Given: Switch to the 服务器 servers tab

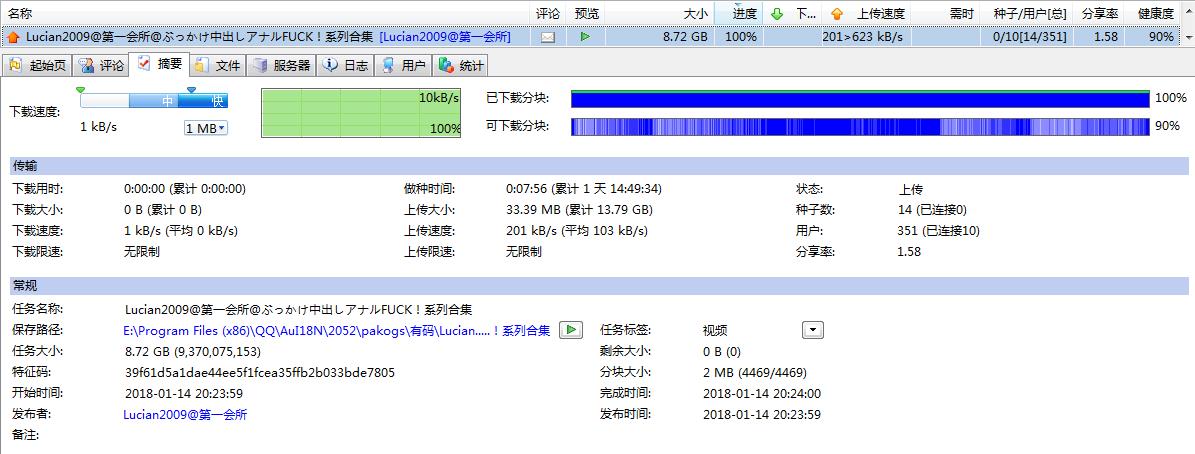Looking at the screenshot, I should click(x=282, y=66).
